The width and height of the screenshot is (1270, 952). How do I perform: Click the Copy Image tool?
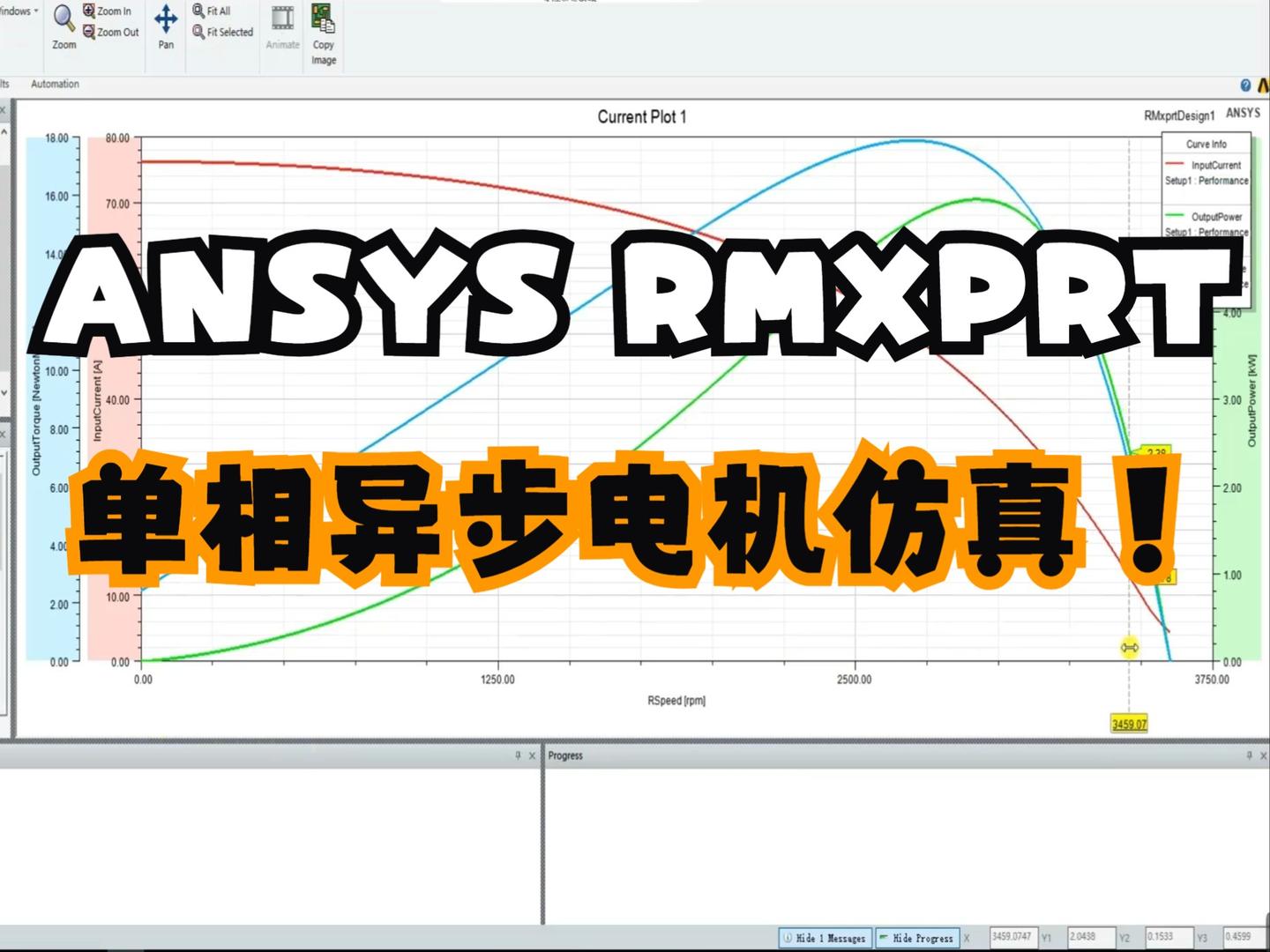coord(323,35)
